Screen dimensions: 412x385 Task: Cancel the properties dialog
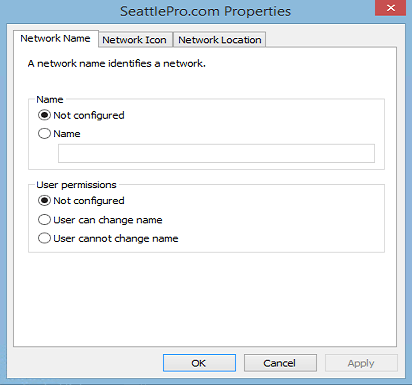(280, 363)
